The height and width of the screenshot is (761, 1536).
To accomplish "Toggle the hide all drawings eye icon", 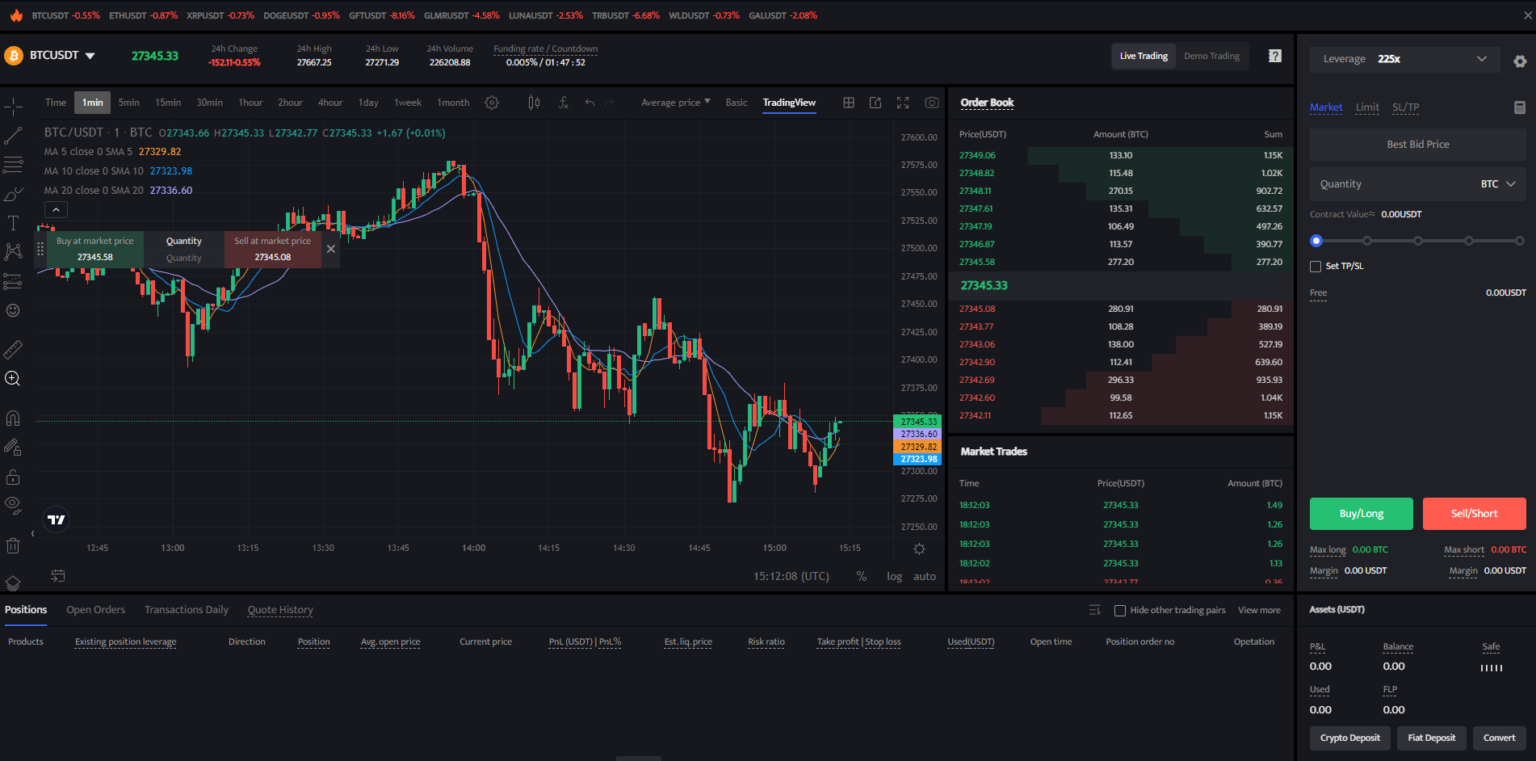I will 13,504.
